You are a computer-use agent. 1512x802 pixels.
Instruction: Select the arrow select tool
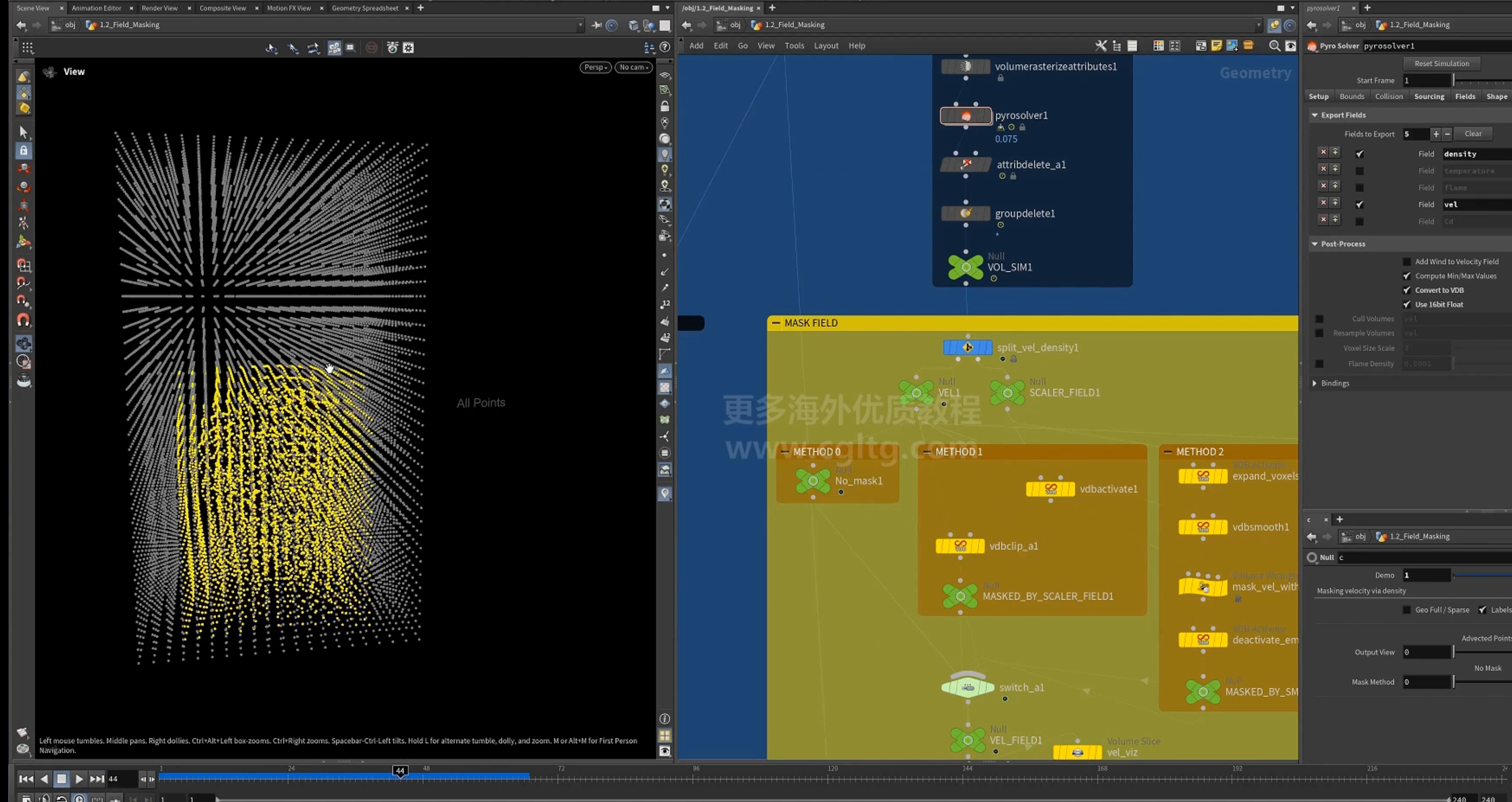24,132
